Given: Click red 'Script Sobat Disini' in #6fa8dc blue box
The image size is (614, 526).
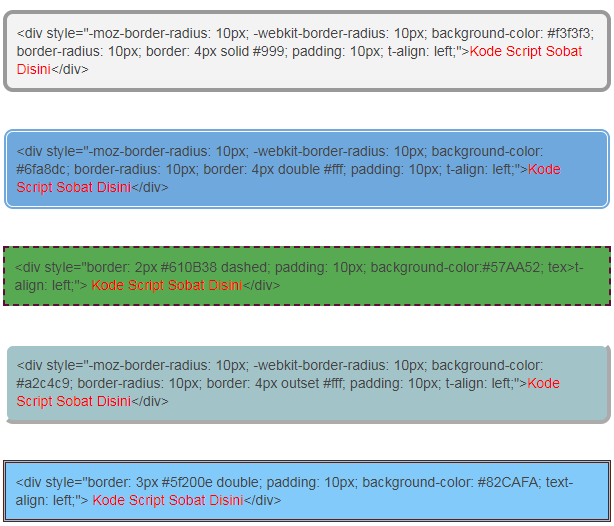Looking at the screenshot, I should pyautogui.click(x=74, y=187).
